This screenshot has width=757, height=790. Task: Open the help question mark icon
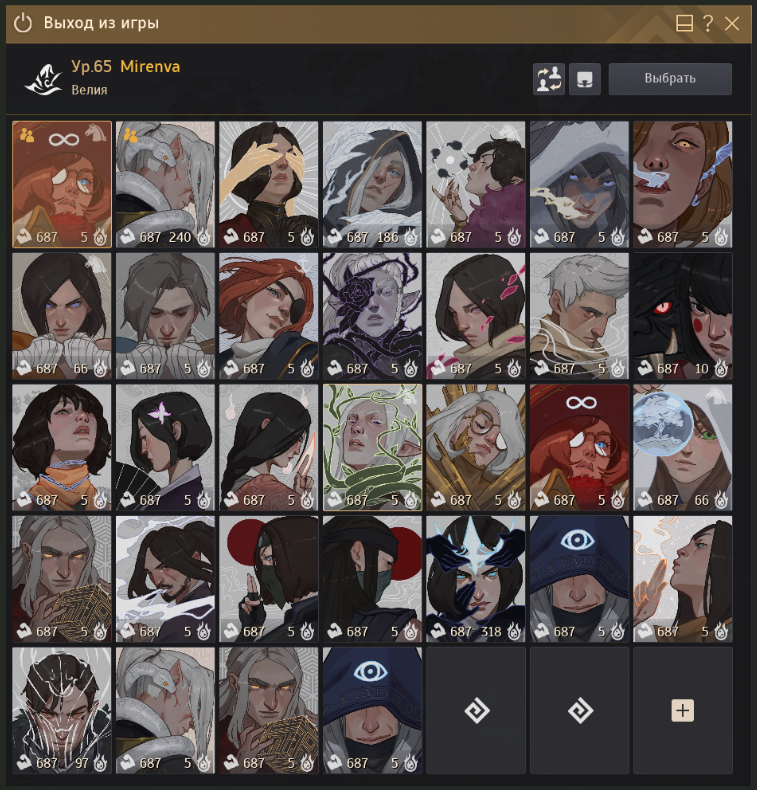[708, 23]
